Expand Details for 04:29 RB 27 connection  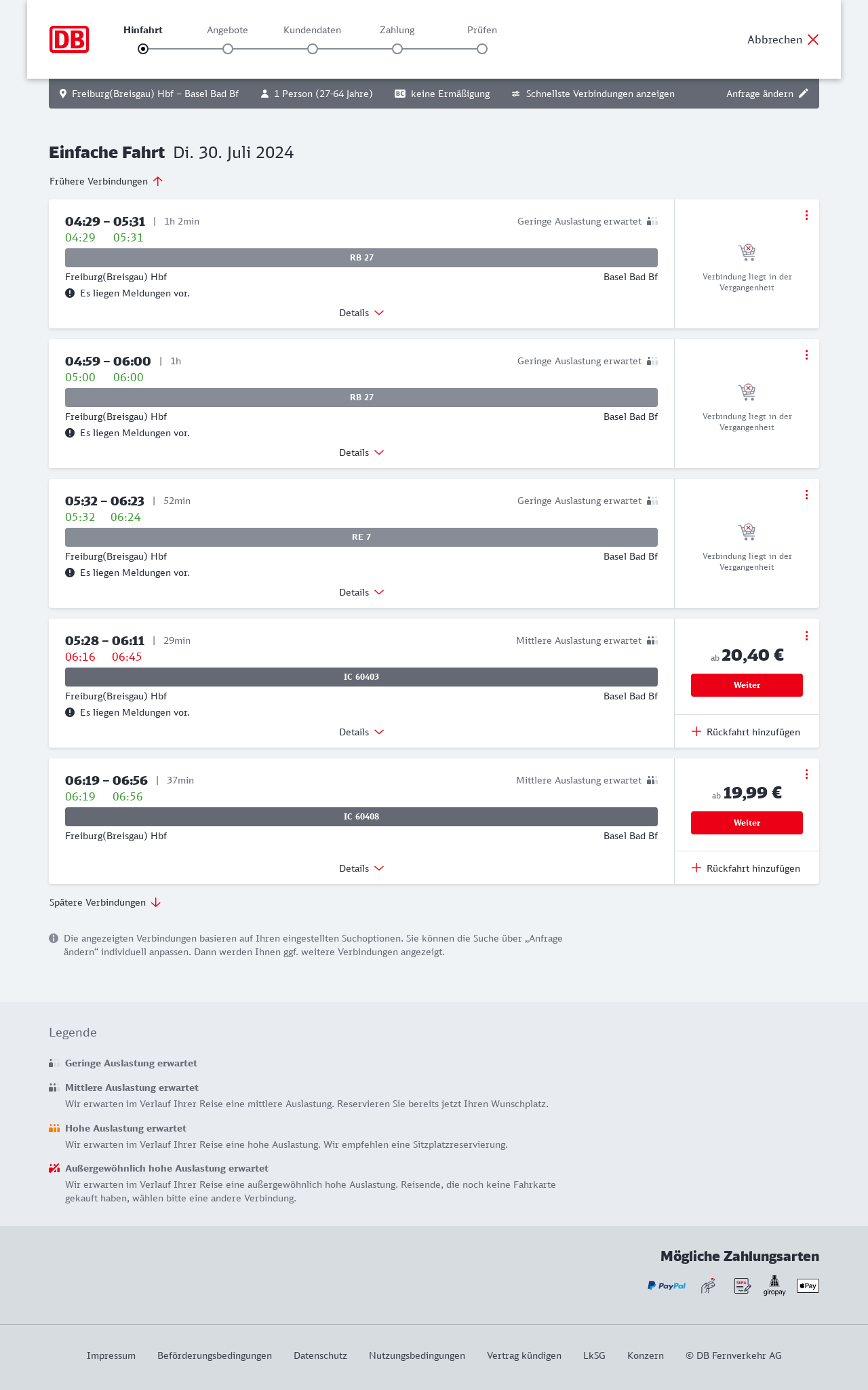click(x=361, y=313)
